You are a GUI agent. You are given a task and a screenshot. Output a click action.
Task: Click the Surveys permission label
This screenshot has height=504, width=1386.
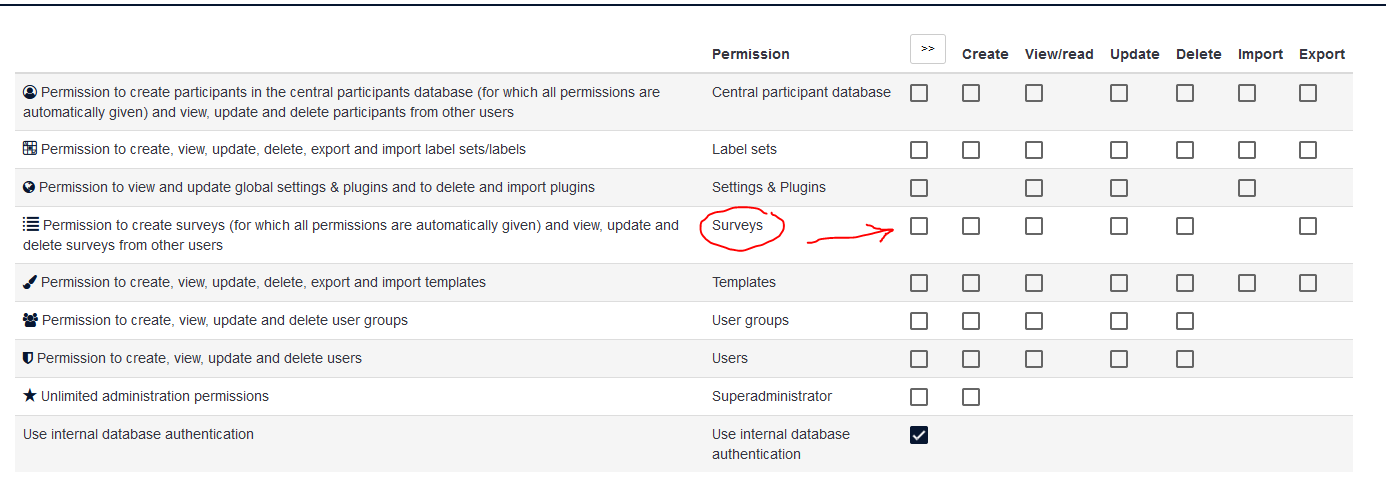point(737,225)
